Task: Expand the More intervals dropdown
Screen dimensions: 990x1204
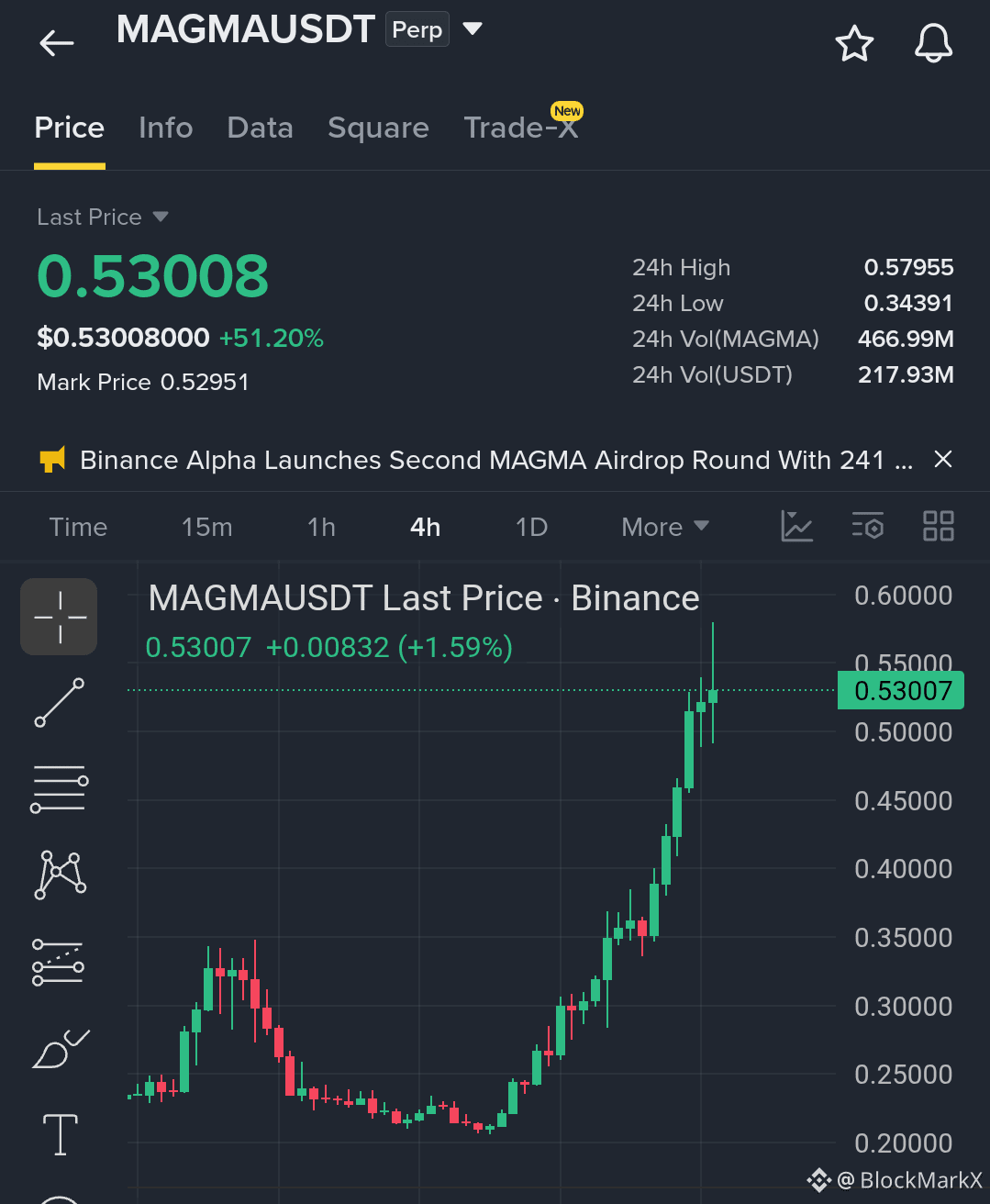Action: point(665,527)
